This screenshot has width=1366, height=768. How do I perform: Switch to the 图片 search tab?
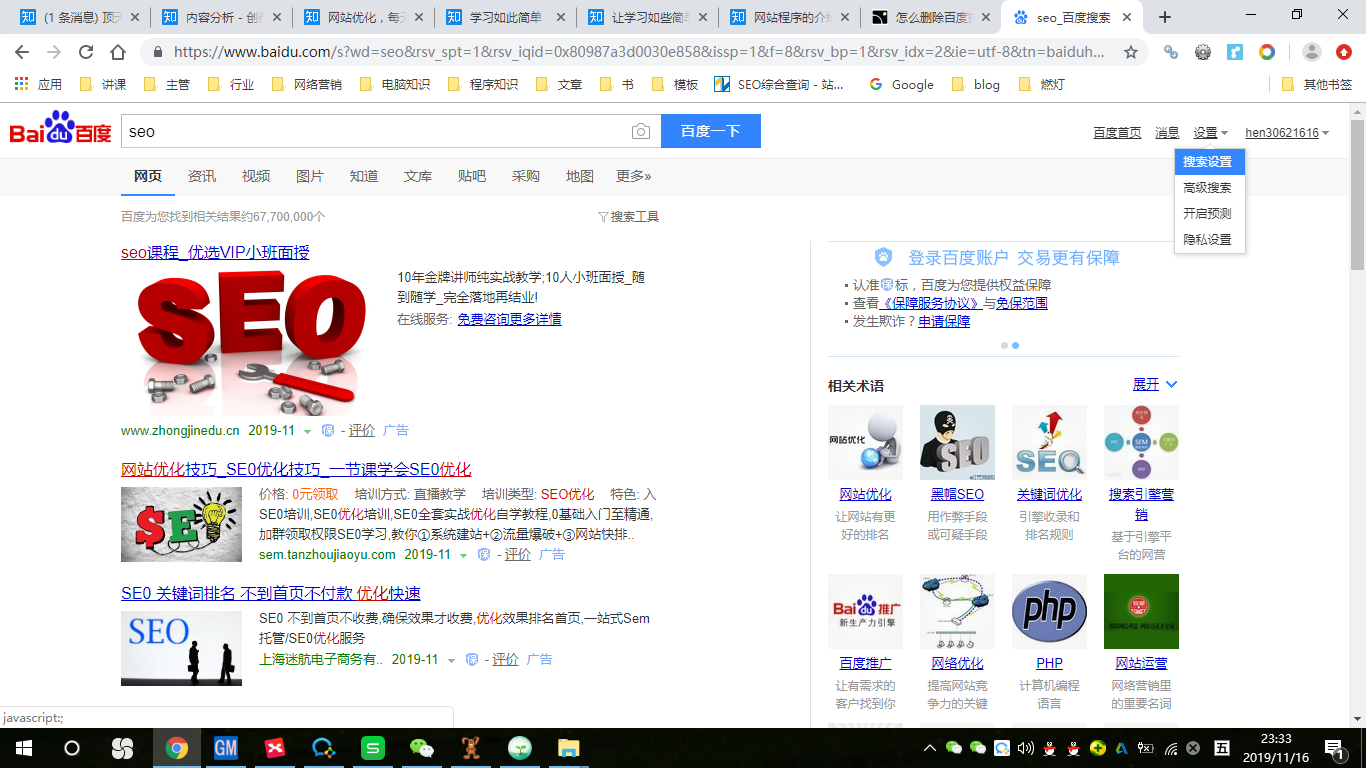pyautogui.click(x=310, y=176)
